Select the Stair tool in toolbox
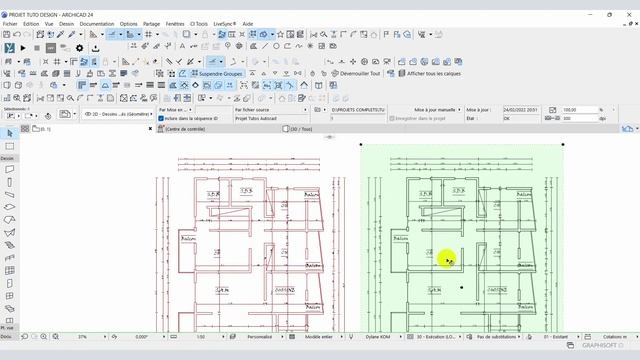 pyautogui.click(x=10, y=245)
